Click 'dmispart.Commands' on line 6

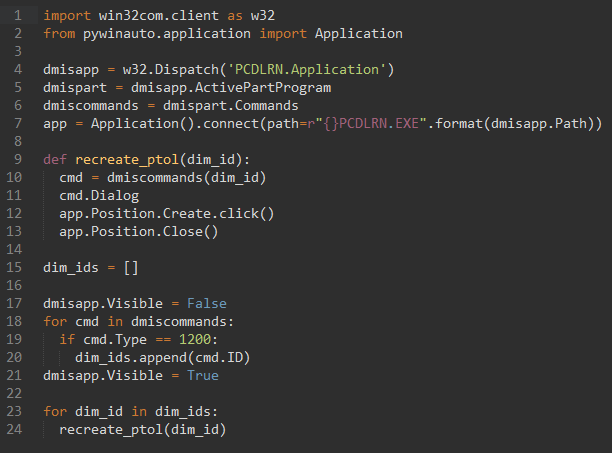[x=231, y=106]
